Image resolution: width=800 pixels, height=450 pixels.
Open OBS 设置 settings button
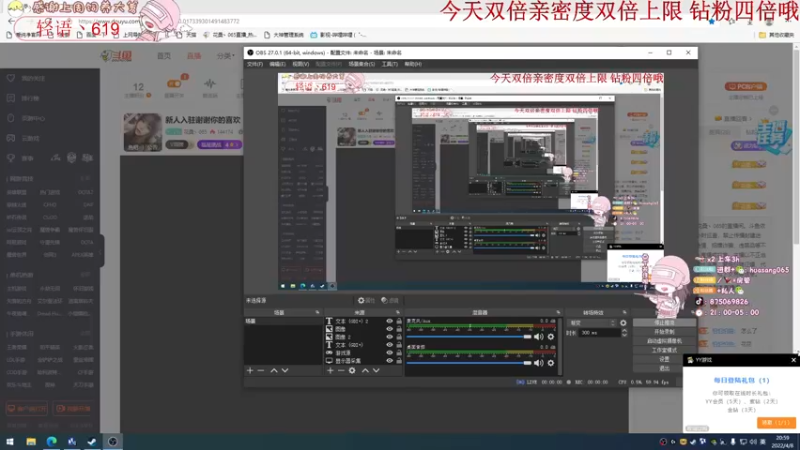[x=664, y=360]
